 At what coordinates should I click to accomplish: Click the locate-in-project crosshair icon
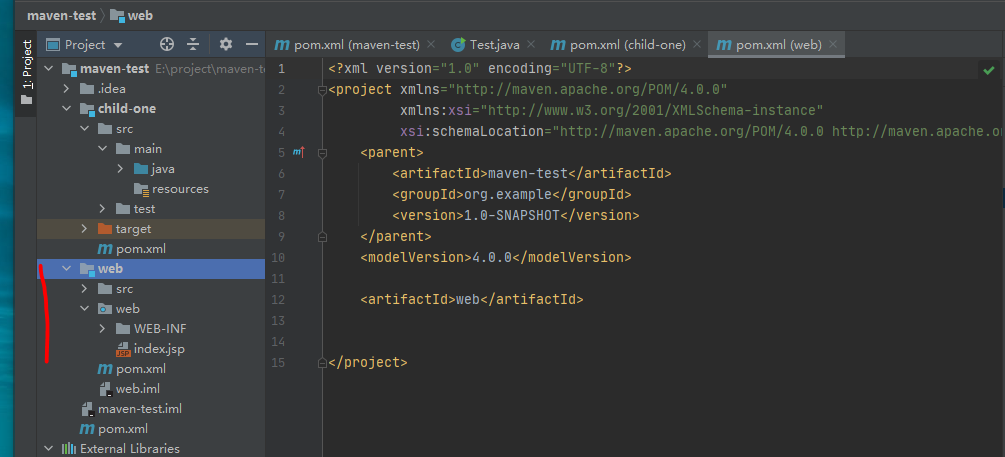click(167, 45)
